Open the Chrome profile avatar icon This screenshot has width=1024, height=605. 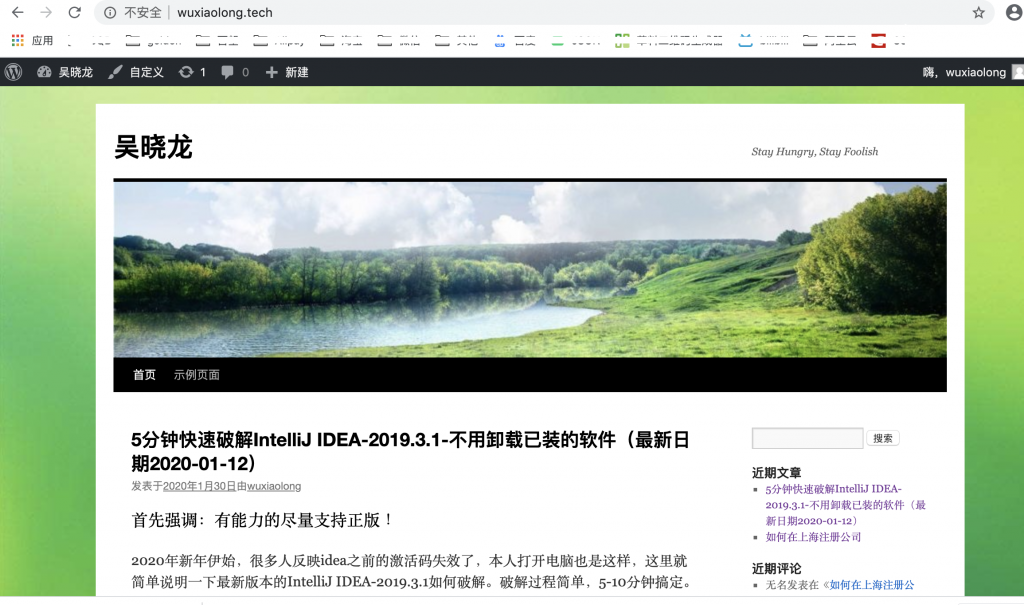[x=1014, y=12]
